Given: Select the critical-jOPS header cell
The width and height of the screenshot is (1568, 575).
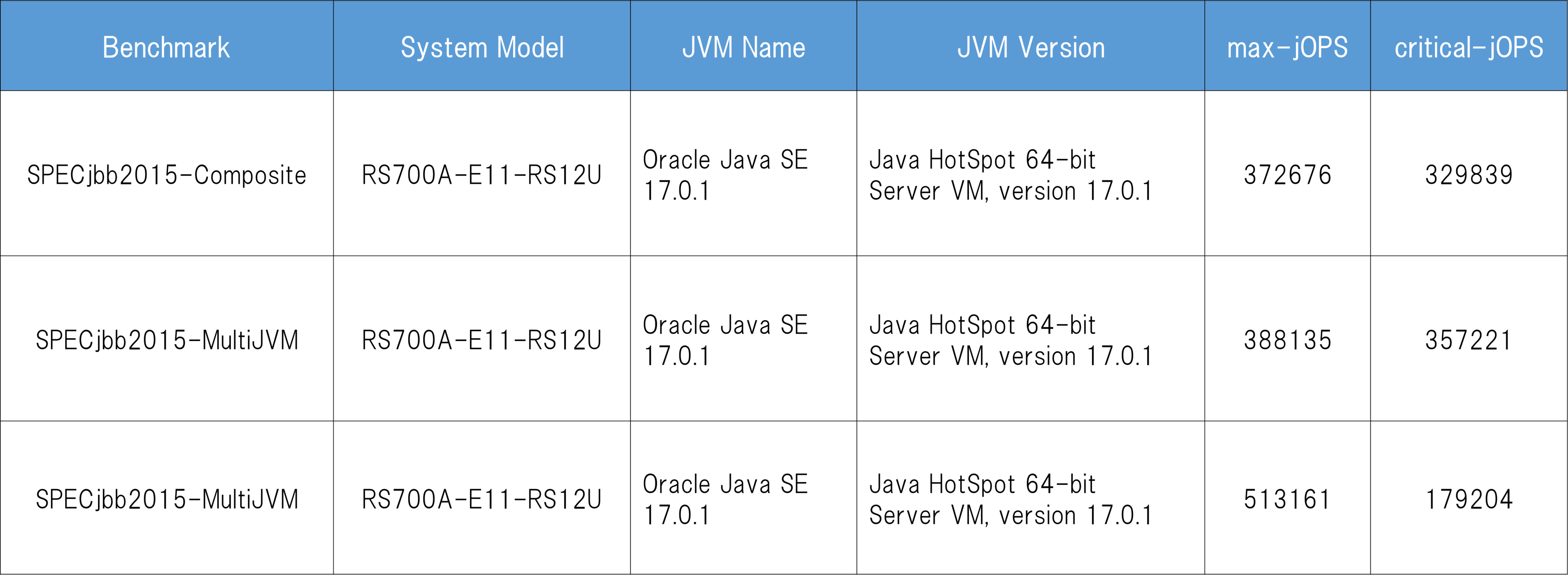Looking at the screenshot, I should (x=1468, y=47).
